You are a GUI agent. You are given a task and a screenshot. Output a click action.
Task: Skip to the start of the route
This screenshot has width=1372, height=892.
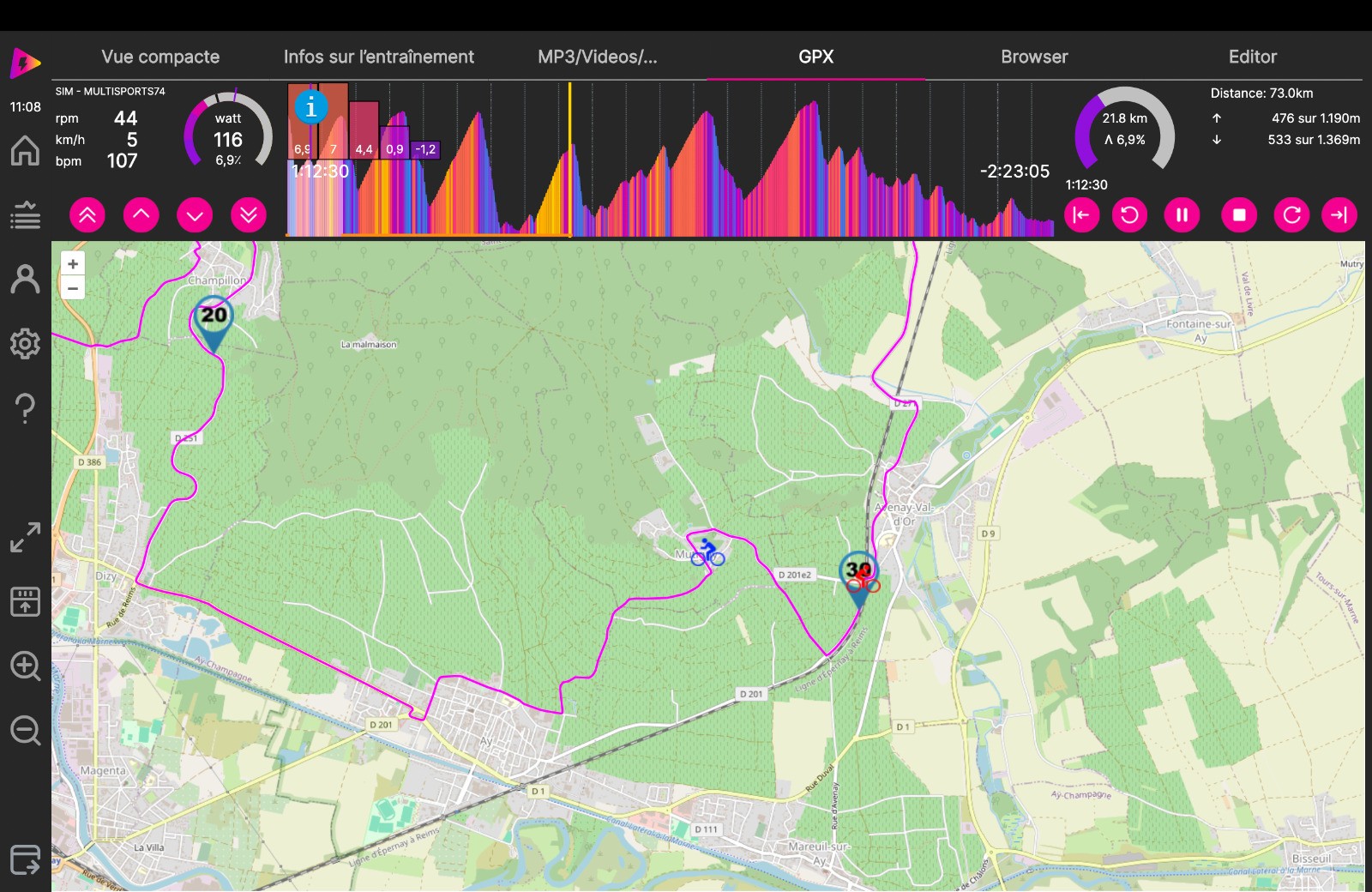pyautogui.click(x=1081, y=214)
